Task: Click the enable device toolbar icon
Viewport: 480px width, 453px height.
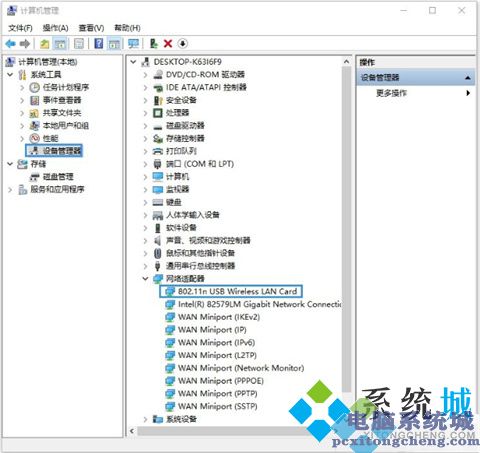Action: pyautogui.click(x=154, y=44)
